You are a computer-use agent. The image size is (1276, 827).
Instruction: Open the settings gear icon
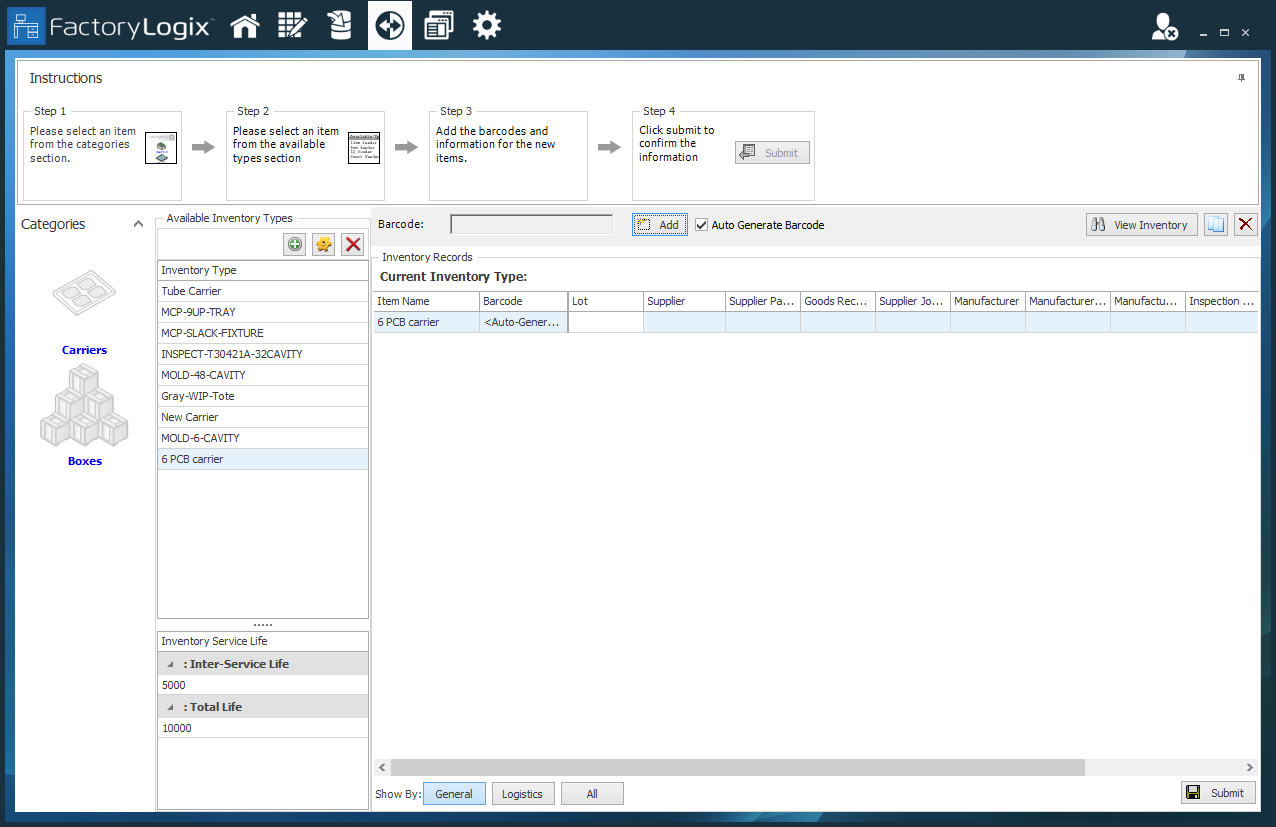[x=487, y=26]
